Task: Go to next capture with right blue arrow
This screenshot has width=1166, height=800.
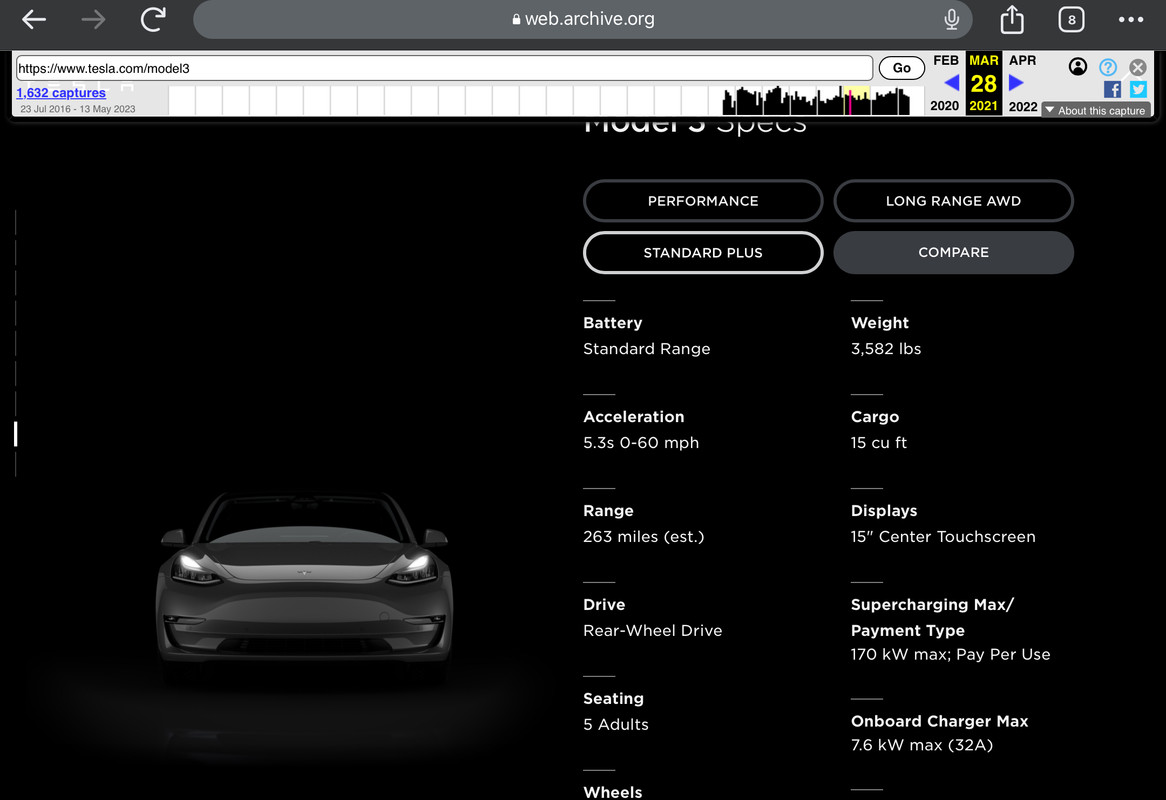Action: [x=1016, y=83]
